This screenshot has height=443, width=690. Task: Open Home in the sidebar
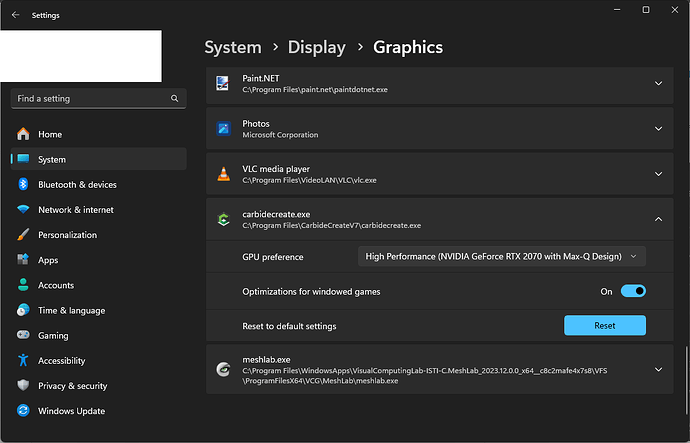pyautogui.click(x=99, y=134)
